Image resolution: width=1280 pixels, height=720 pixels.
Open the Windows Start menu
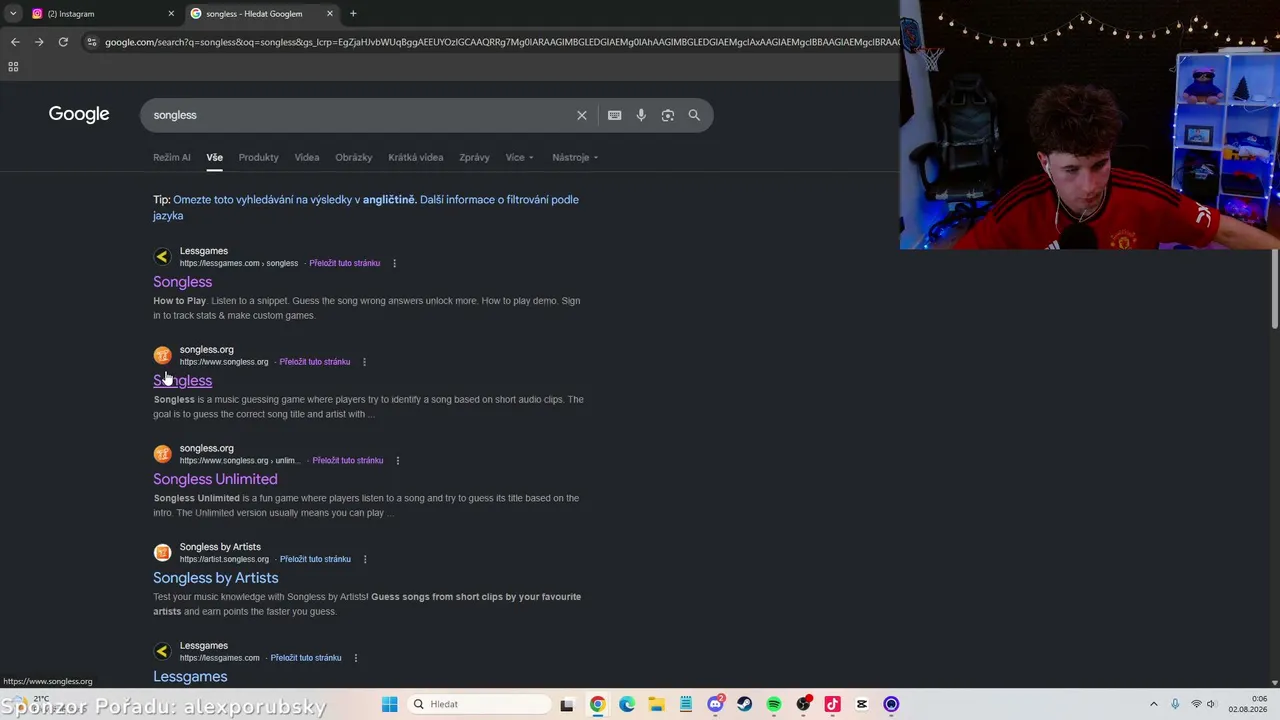390,704
